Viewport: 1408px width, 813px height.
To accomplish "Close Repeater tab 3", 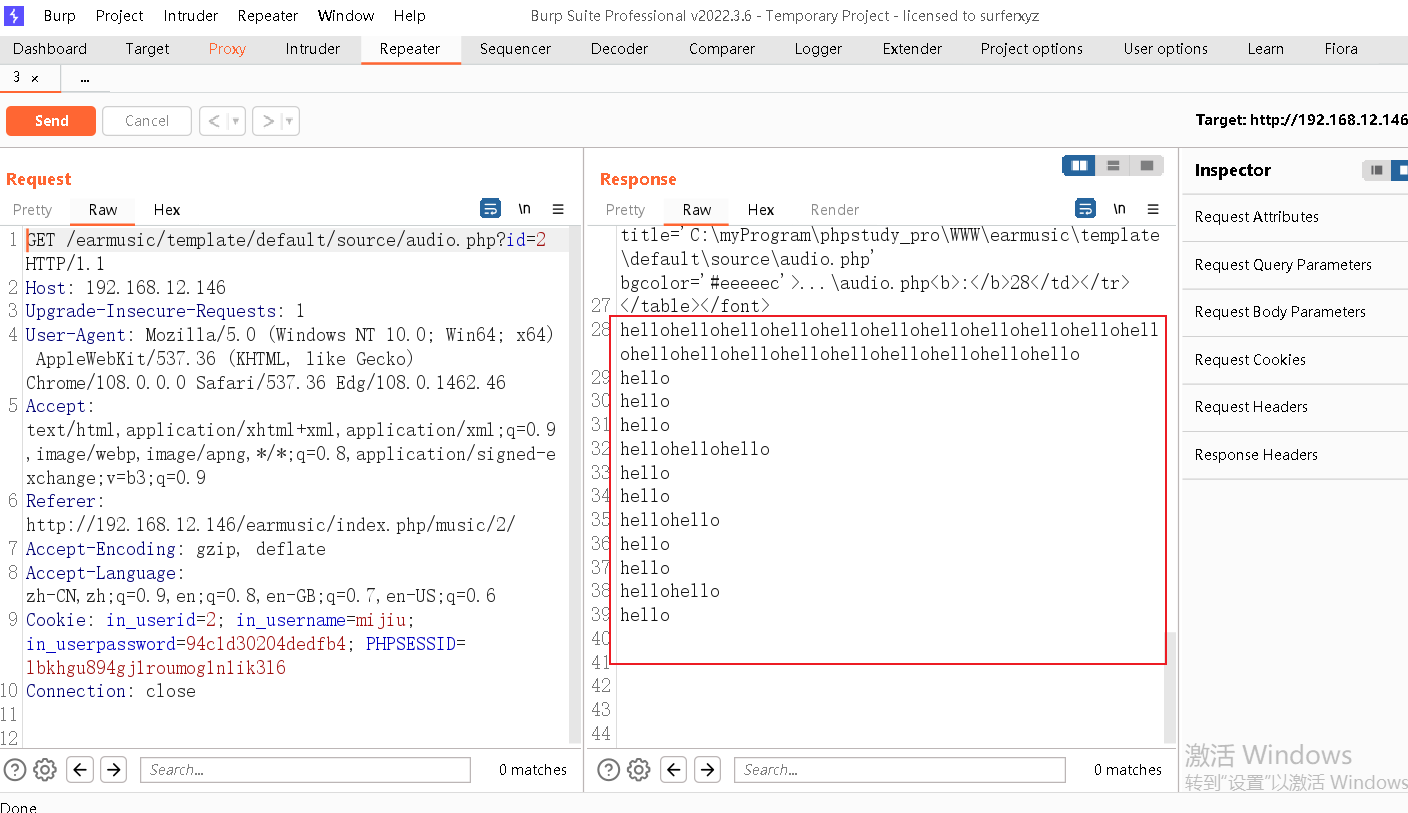I will click(35, 78).
